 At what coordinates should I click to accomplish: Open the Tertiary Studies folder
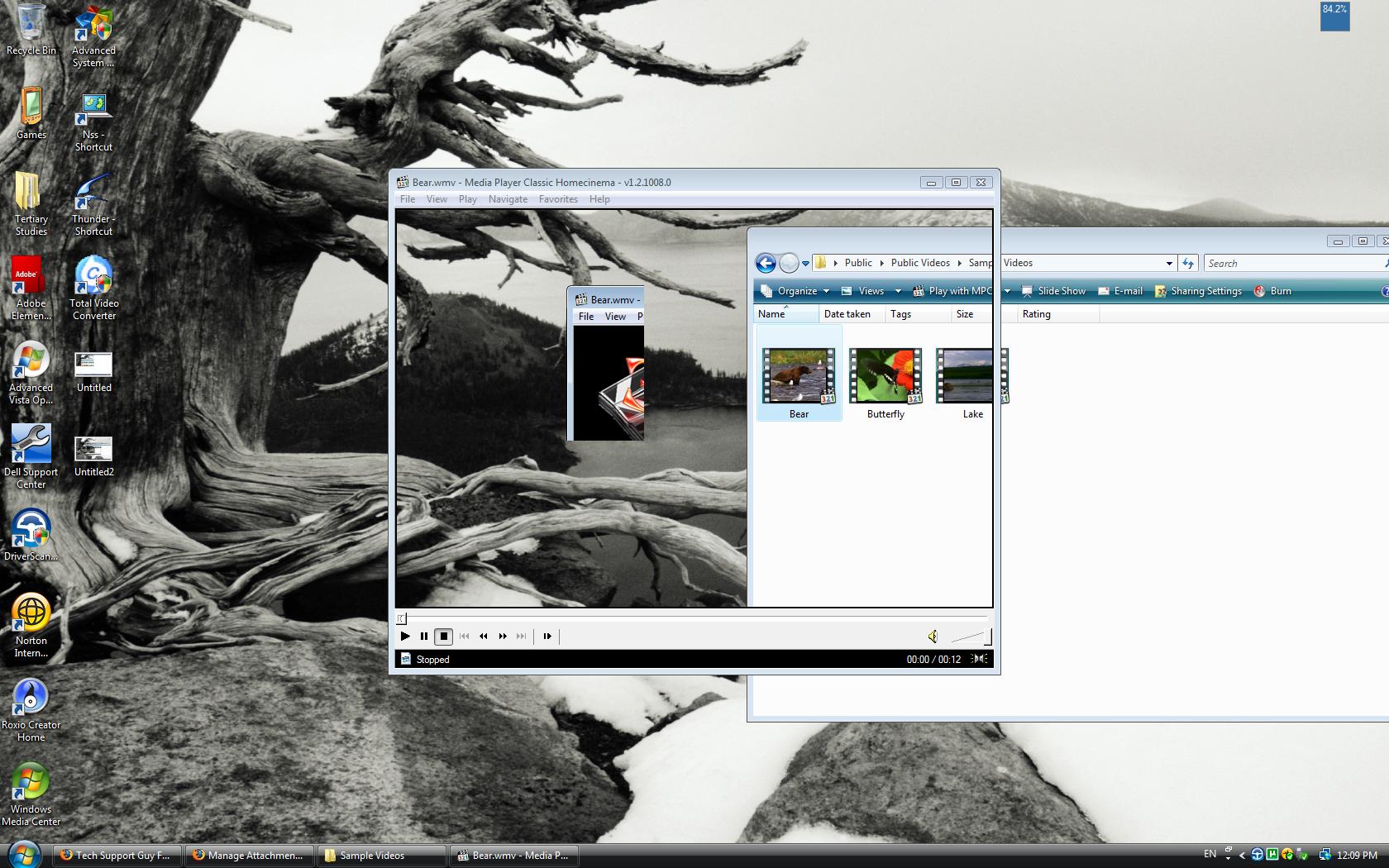click(x=31, y=204)
